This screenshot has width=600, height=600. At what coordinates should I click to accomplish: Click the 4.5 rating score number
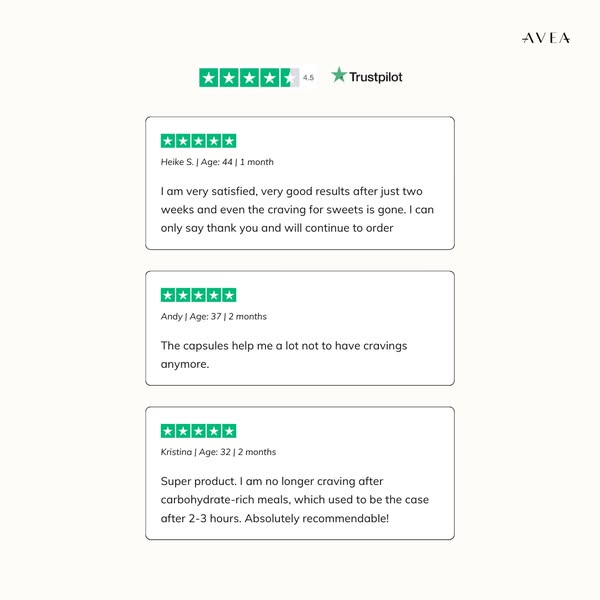tap(308, 77)
